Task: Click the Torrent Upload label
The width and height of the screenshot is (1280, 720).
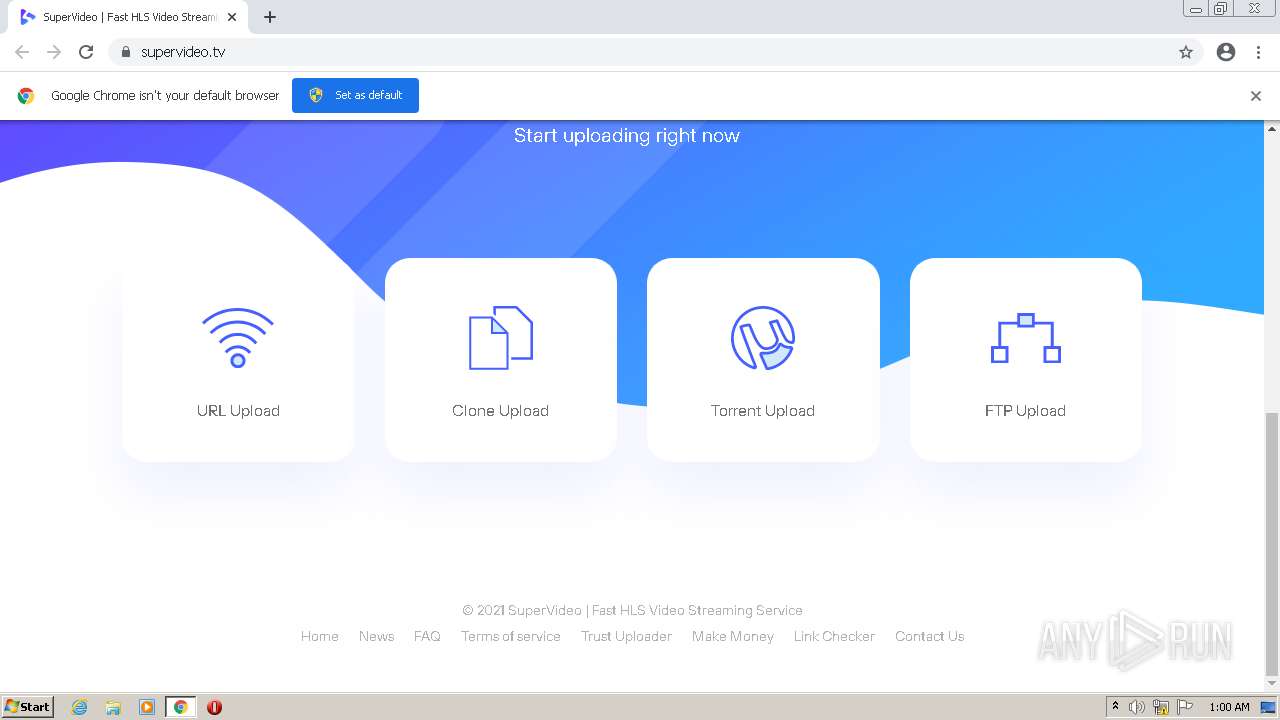Action: [763, 411]
